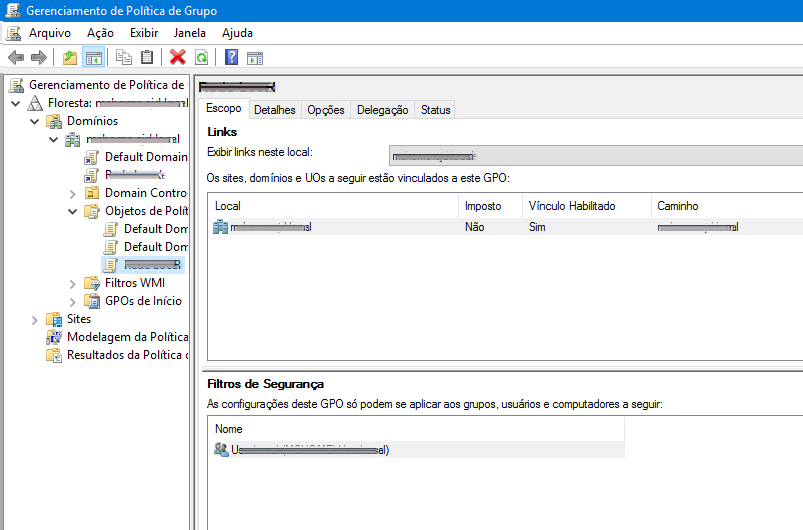Click the green Refresh toolbar icon
The image size is (803, 530).
tap(201, 58)
